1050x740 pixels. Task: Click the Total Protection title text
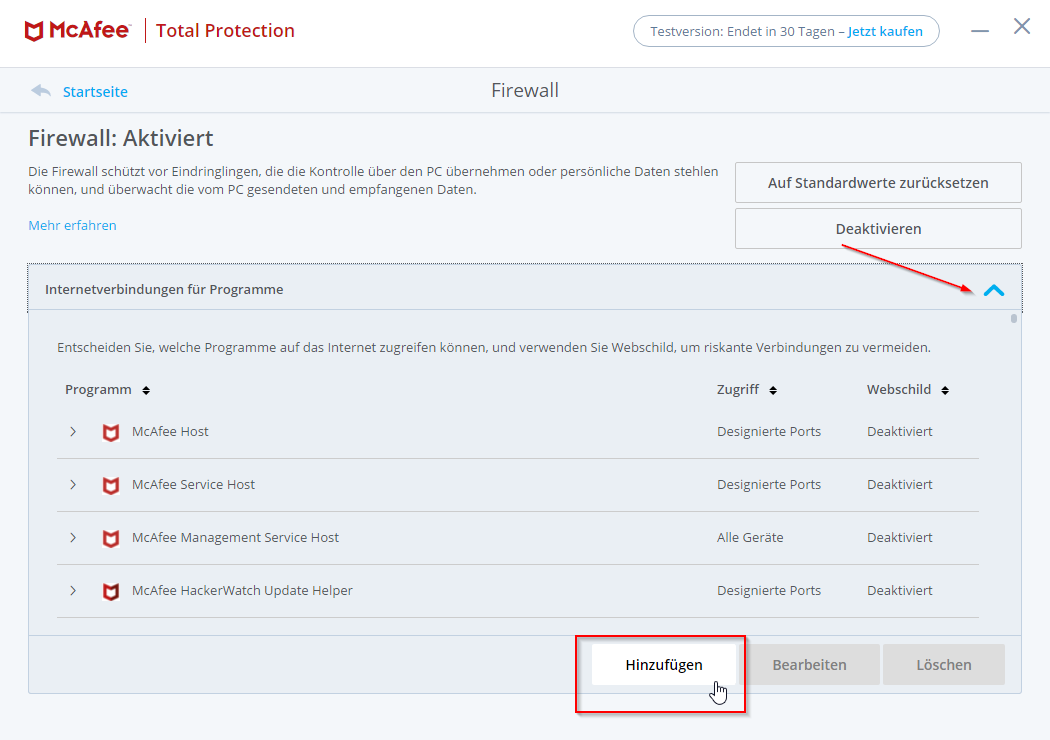pyautogui.click(x=225, y=31)
